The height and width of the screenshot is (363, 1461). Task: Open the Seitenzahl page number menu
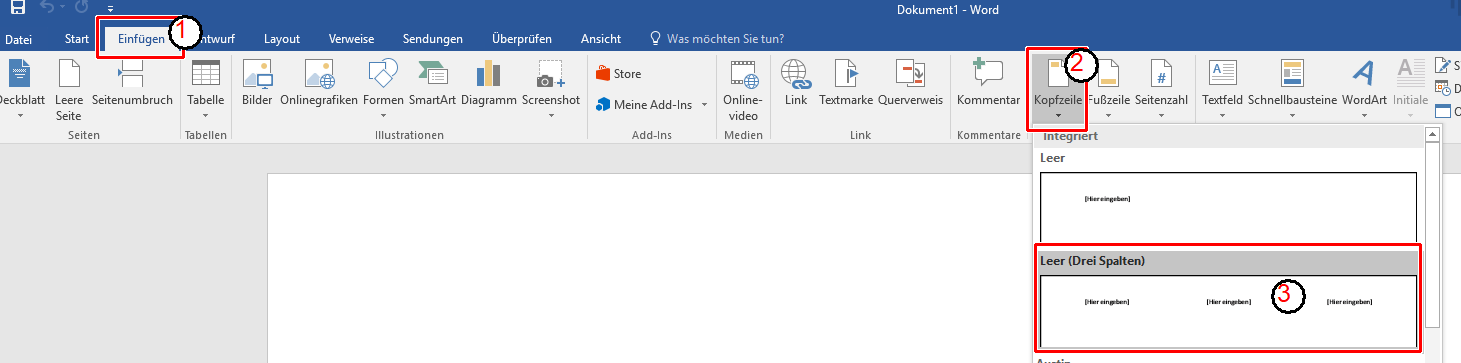click(x=1161, y=90)
